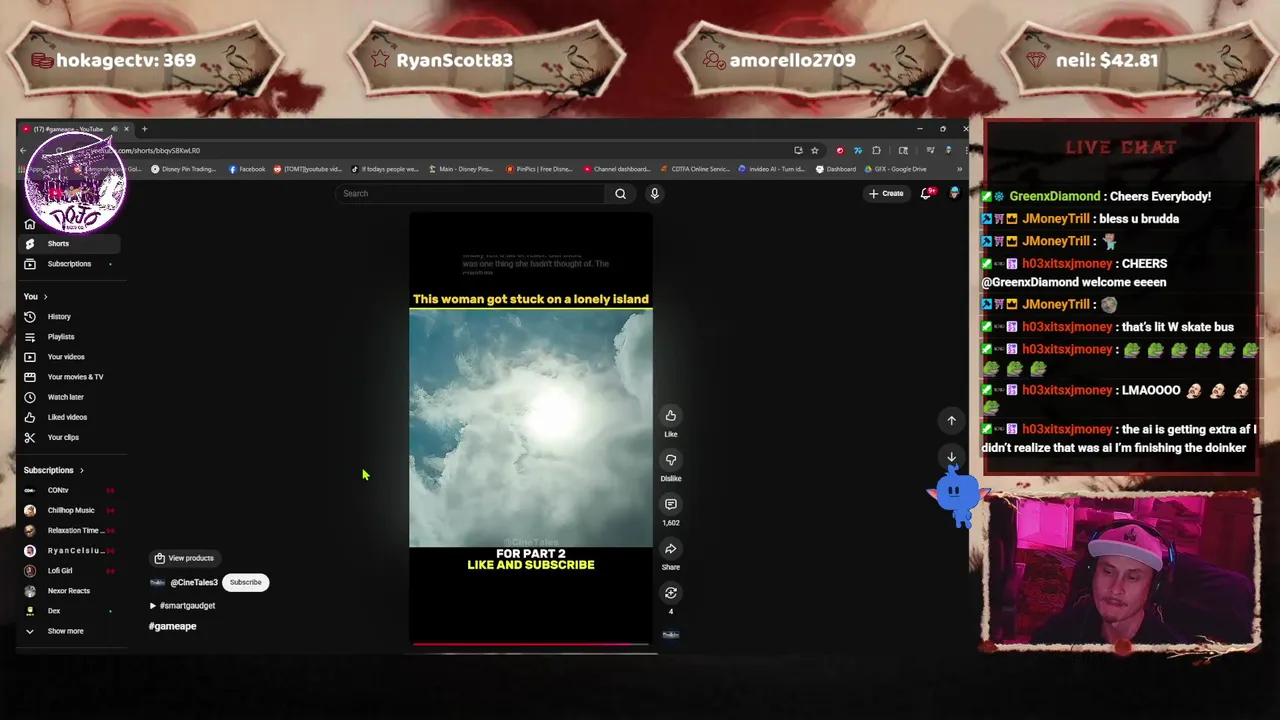The height and width of the screenshot is (720, 1280).
Task: Open the @CineTales3 channel link
Action: pos(194,583)
